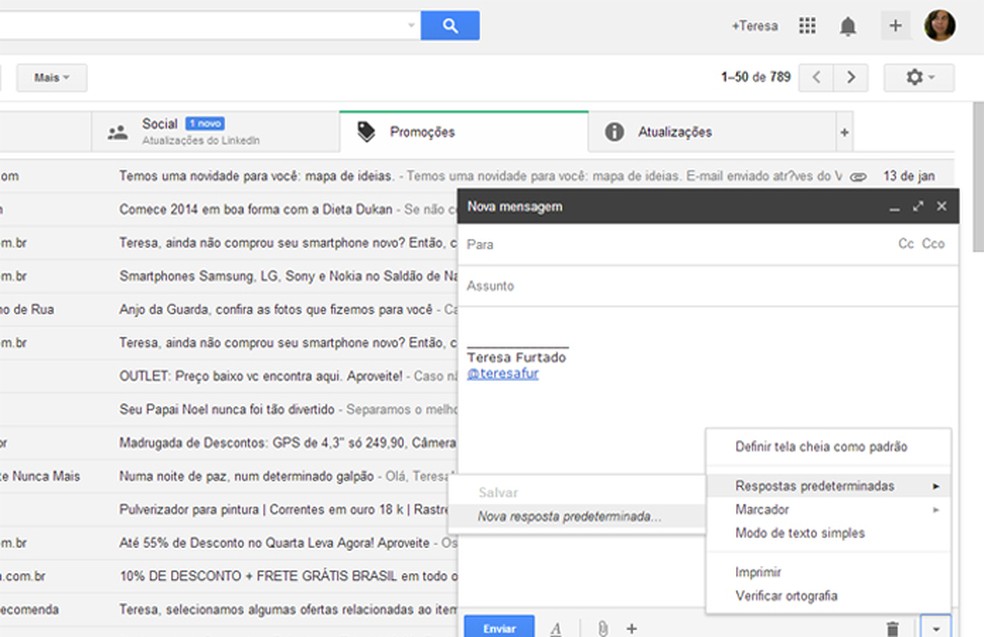Select Verificar ortografia
984x637 pixels.
tap(828, 596)
